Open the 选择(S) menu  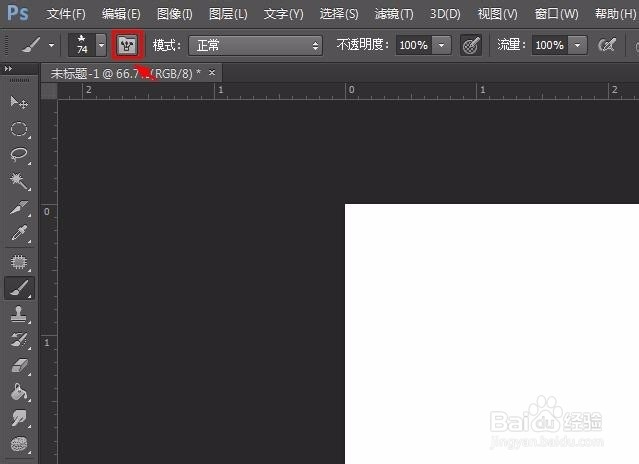[339, 14]
